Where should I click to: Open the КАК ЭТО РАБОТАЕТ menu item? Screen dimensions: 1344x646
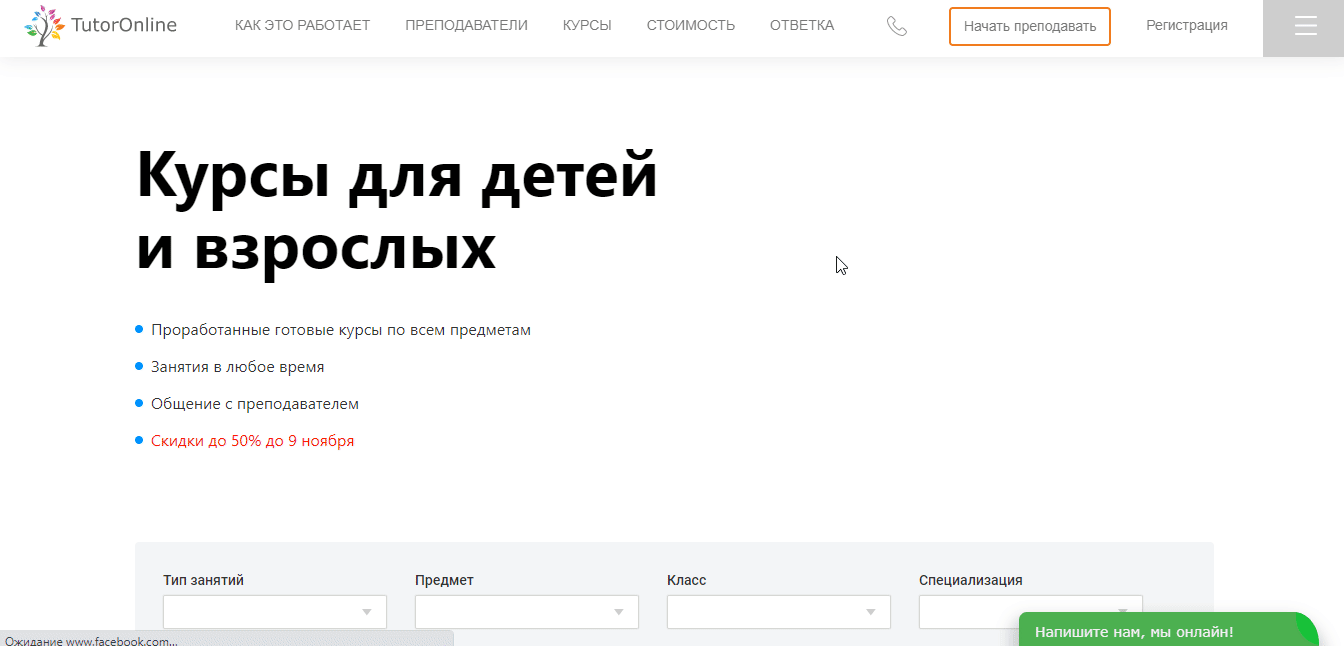tap(302, 25)
